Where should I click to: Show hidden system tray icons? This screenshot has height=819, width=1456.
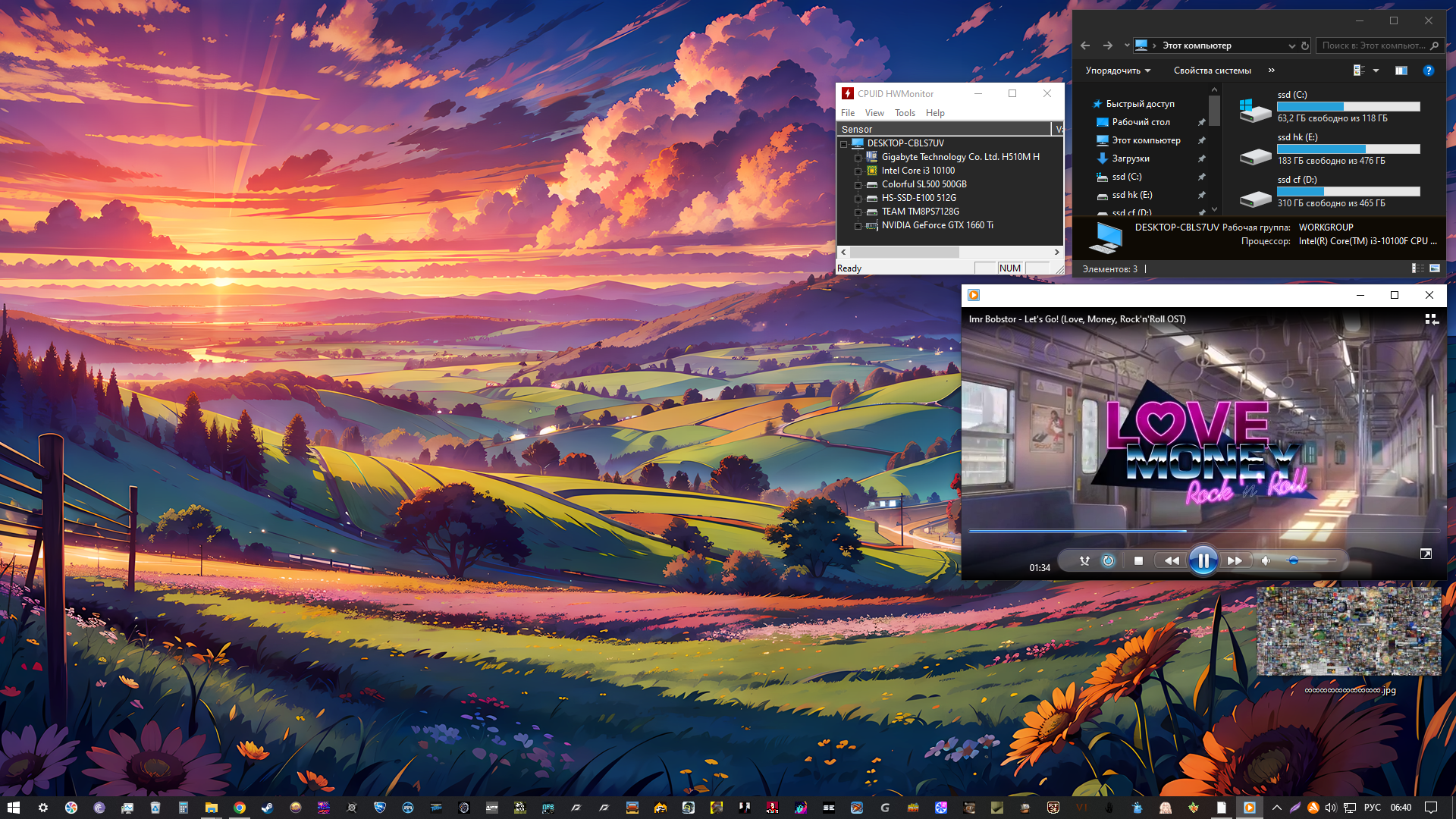click(1277, 808)
